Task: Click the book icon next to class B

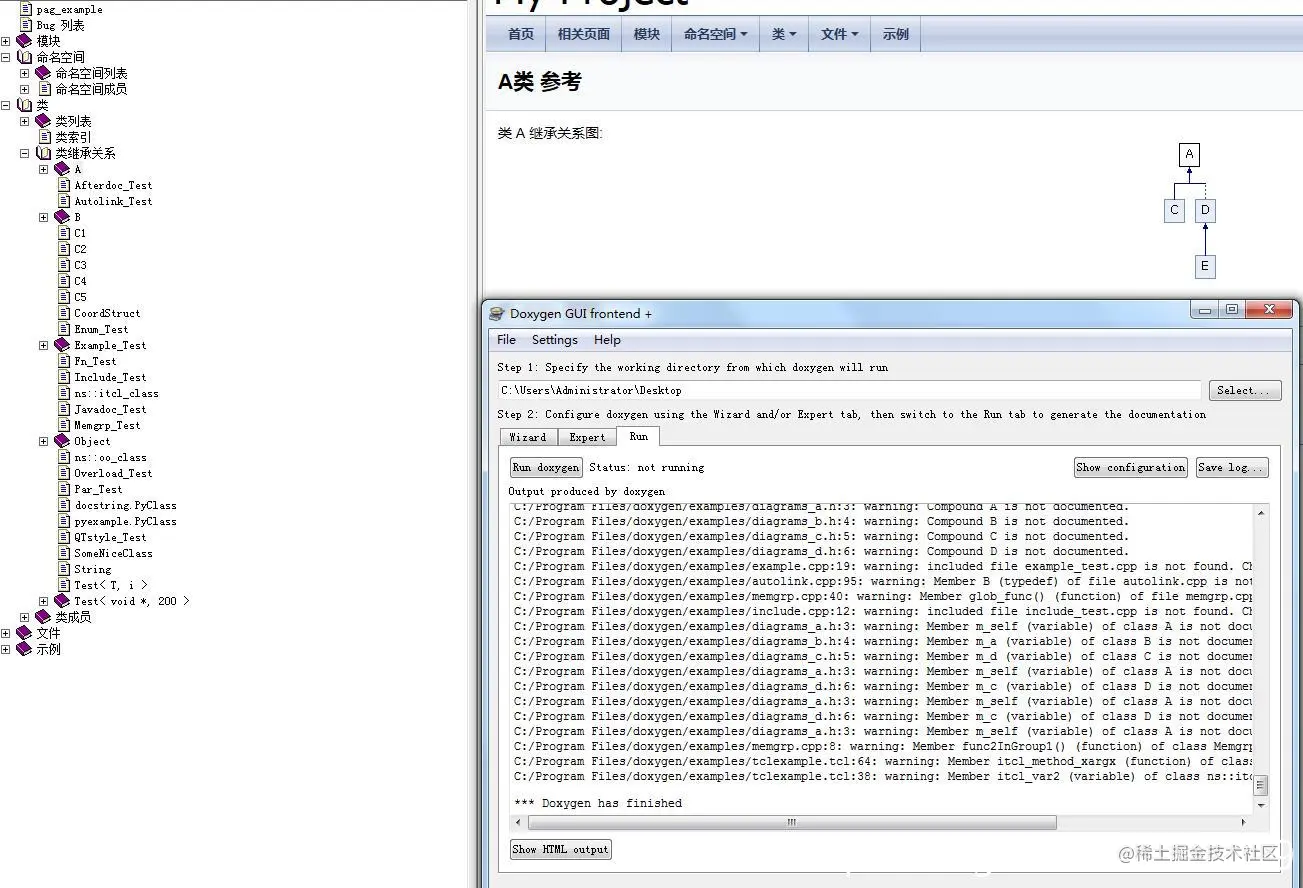Action: [x=62, y=217]
